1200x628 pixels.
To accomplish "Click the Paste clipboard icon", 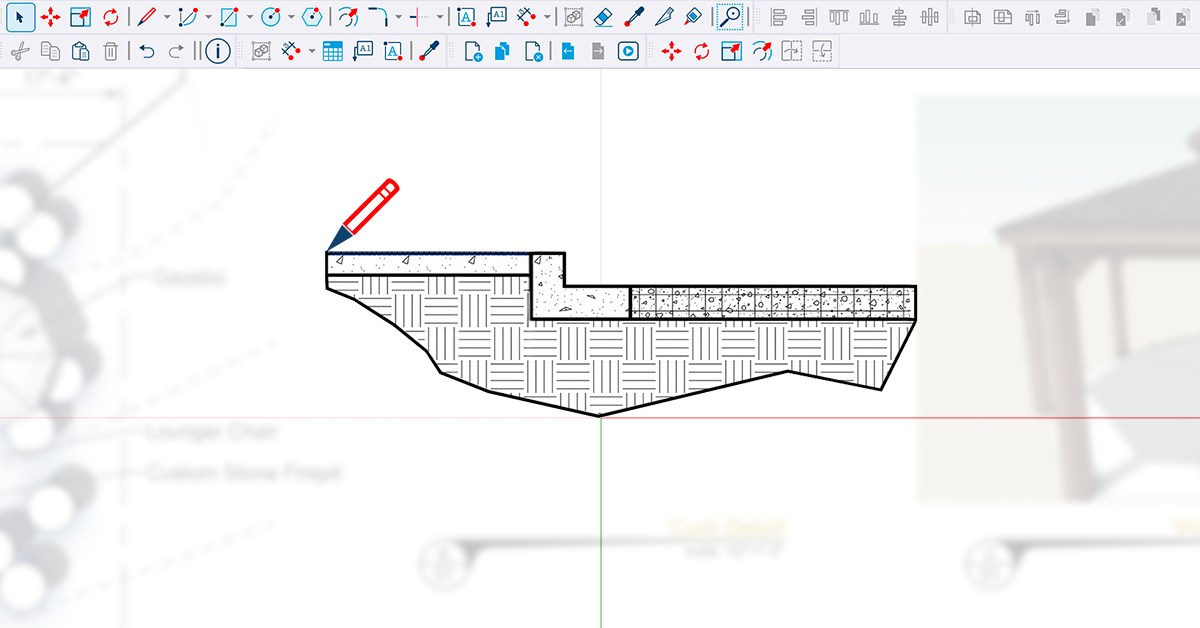I will click(81, 51).
